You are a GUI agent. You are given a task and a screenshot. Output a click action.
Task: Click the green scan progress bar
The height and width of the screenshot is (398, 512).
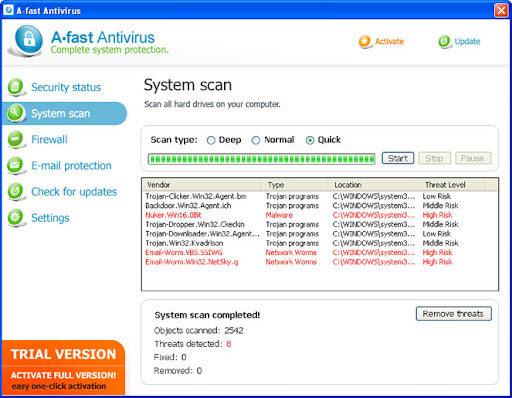click(x=262, y=159)
